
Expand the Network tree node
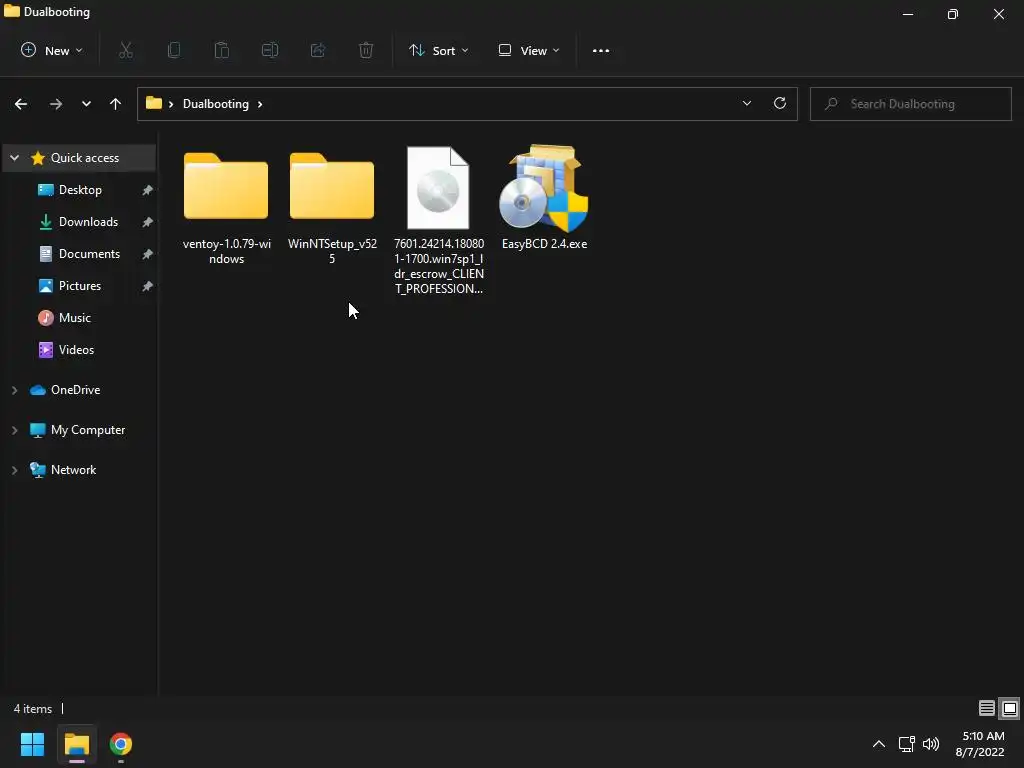(14, 470)
